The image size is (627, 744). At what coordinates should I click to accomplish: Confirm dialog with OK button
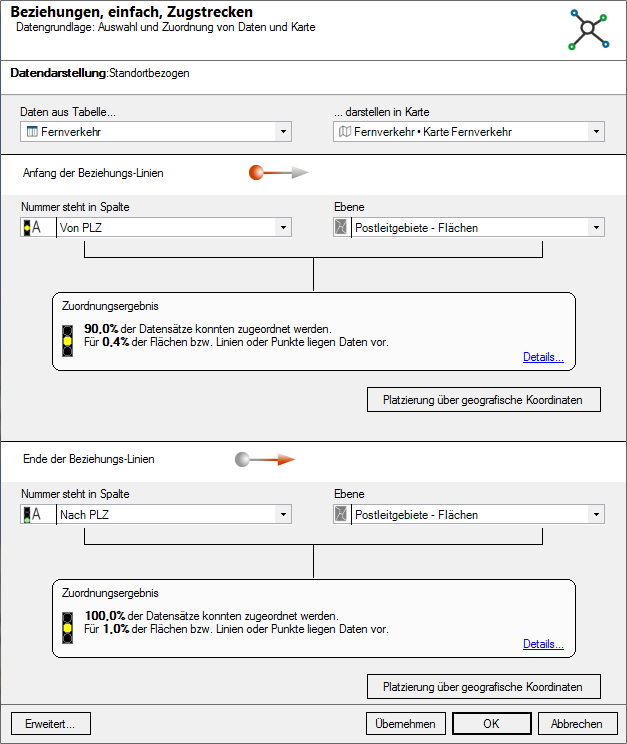coord(492,724)
